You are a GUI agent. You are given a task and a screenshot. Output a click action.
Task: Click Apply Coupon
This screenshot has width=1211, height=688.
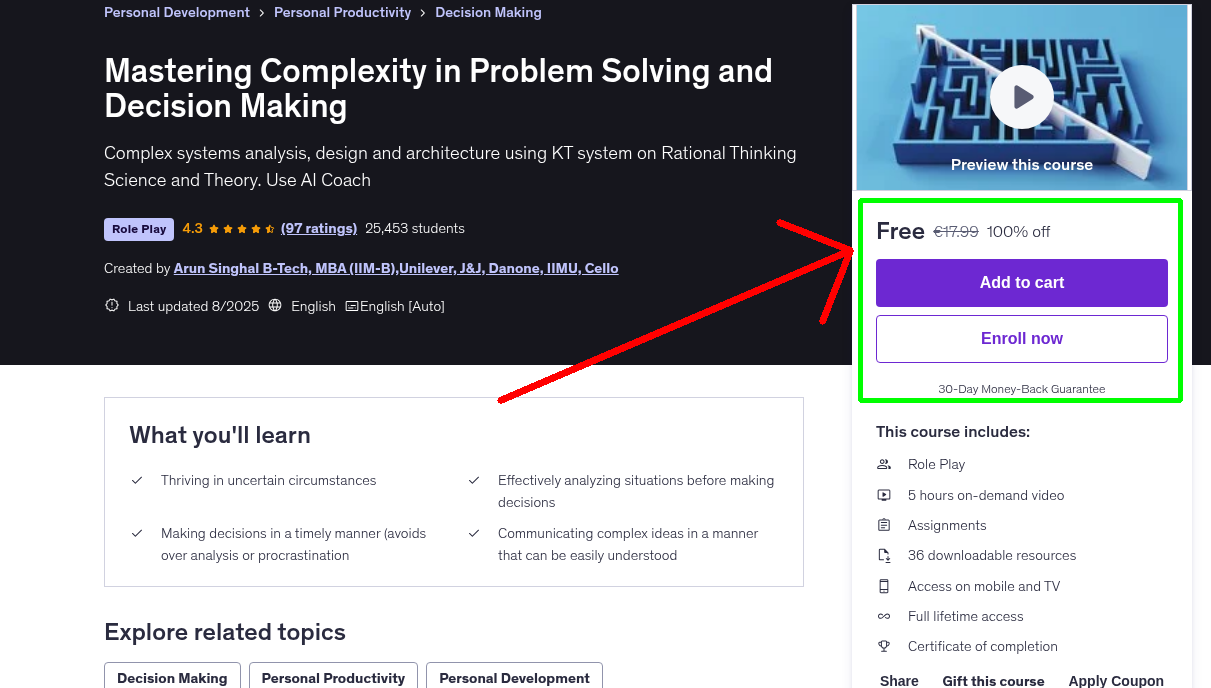(1116, 680)
